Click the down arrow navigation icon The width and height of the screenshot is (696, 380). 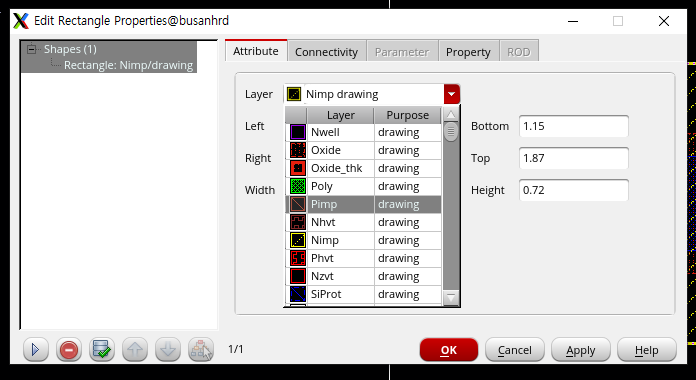[168, 350]
